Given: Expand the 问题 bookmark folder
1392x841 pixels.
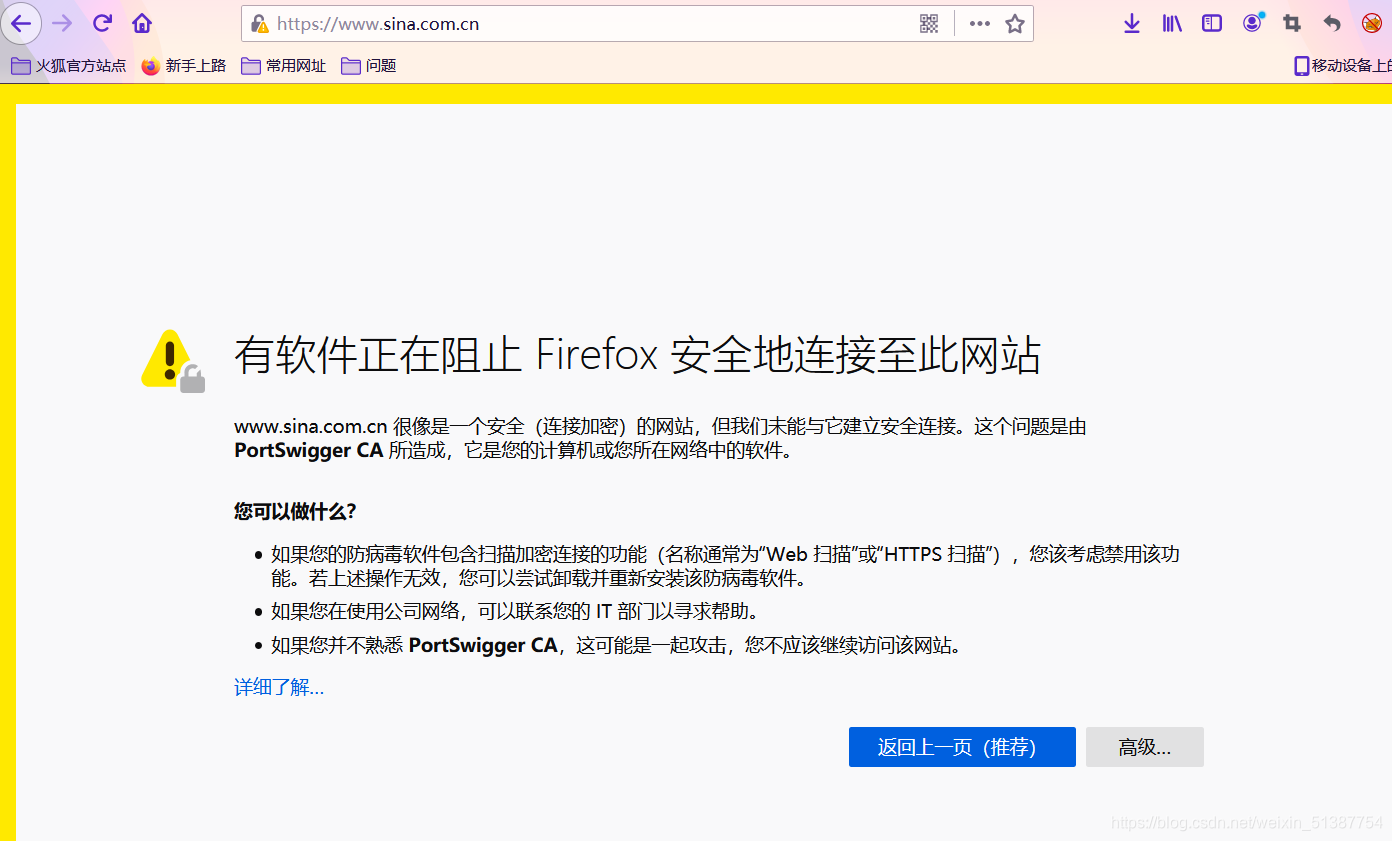Looking at the screenshot, I should tap(369, 66).
